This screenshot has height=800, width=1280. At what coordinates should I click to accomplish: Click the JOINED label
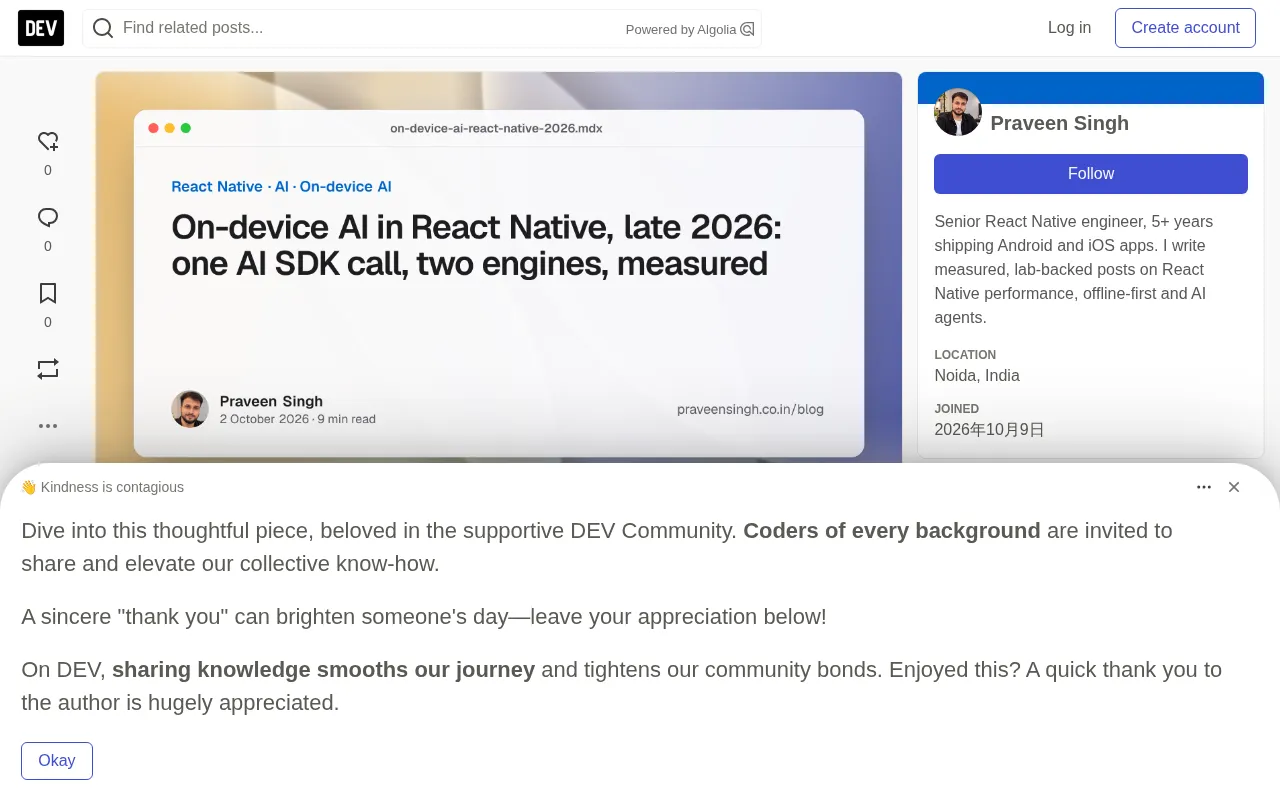tap(957, 409)
